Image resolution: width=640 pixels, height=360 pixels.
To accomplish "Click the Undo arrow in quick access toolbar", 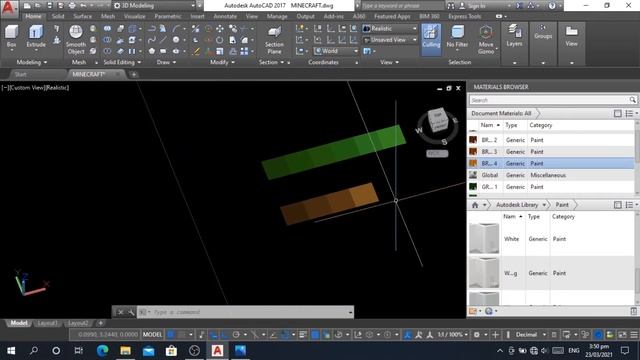I will [84, 6].
